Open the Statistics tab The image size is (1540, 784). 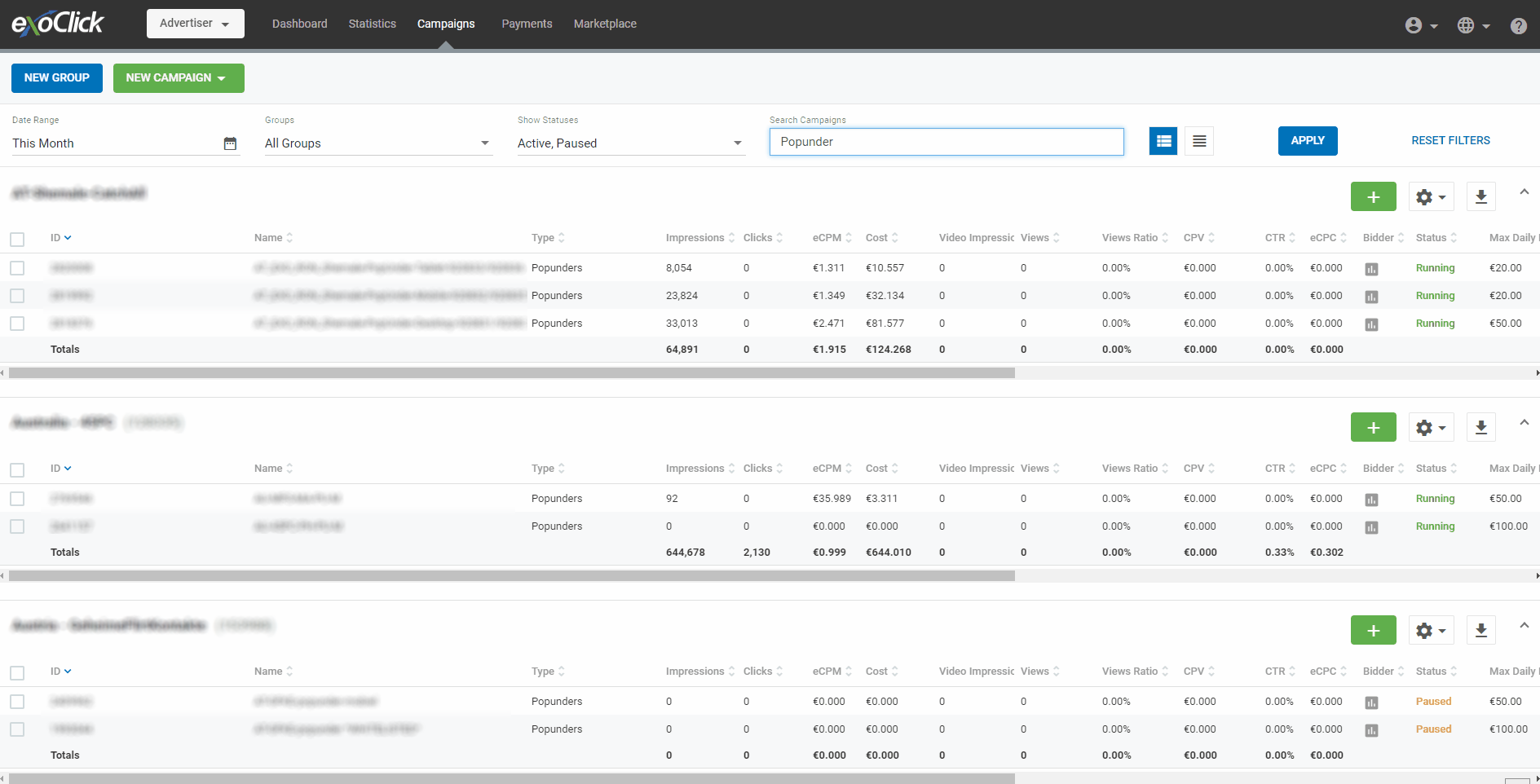pyautogui.click(x=372, y=24)
